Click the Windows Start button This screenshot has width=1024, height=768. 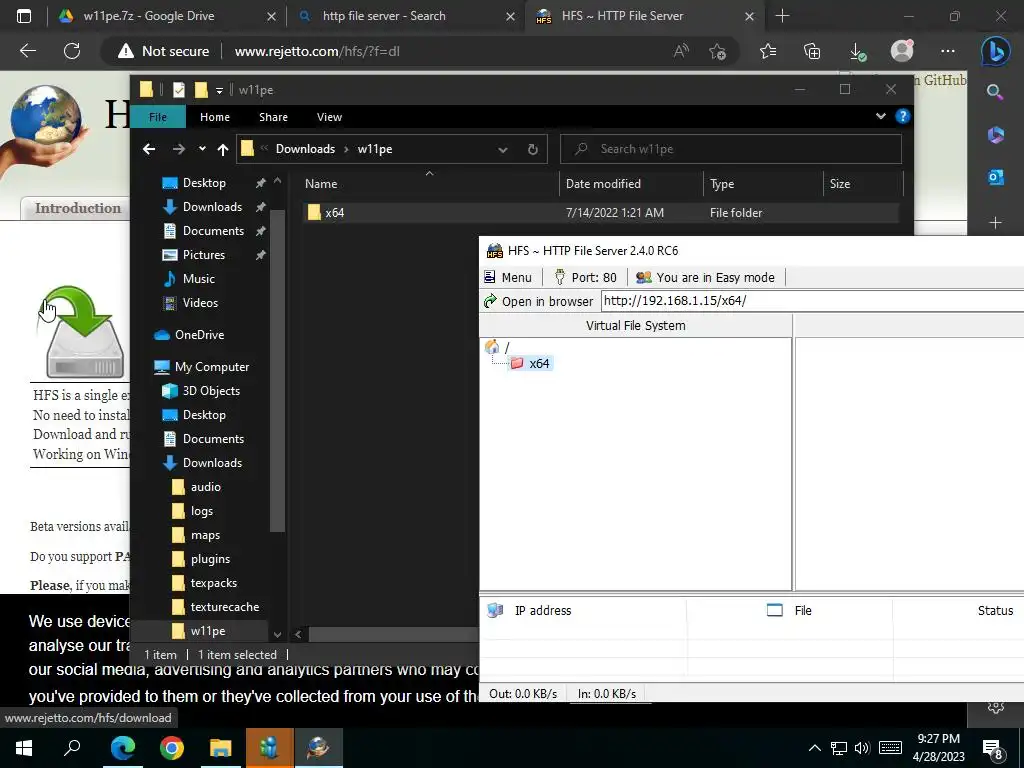[x=24, y=748]
